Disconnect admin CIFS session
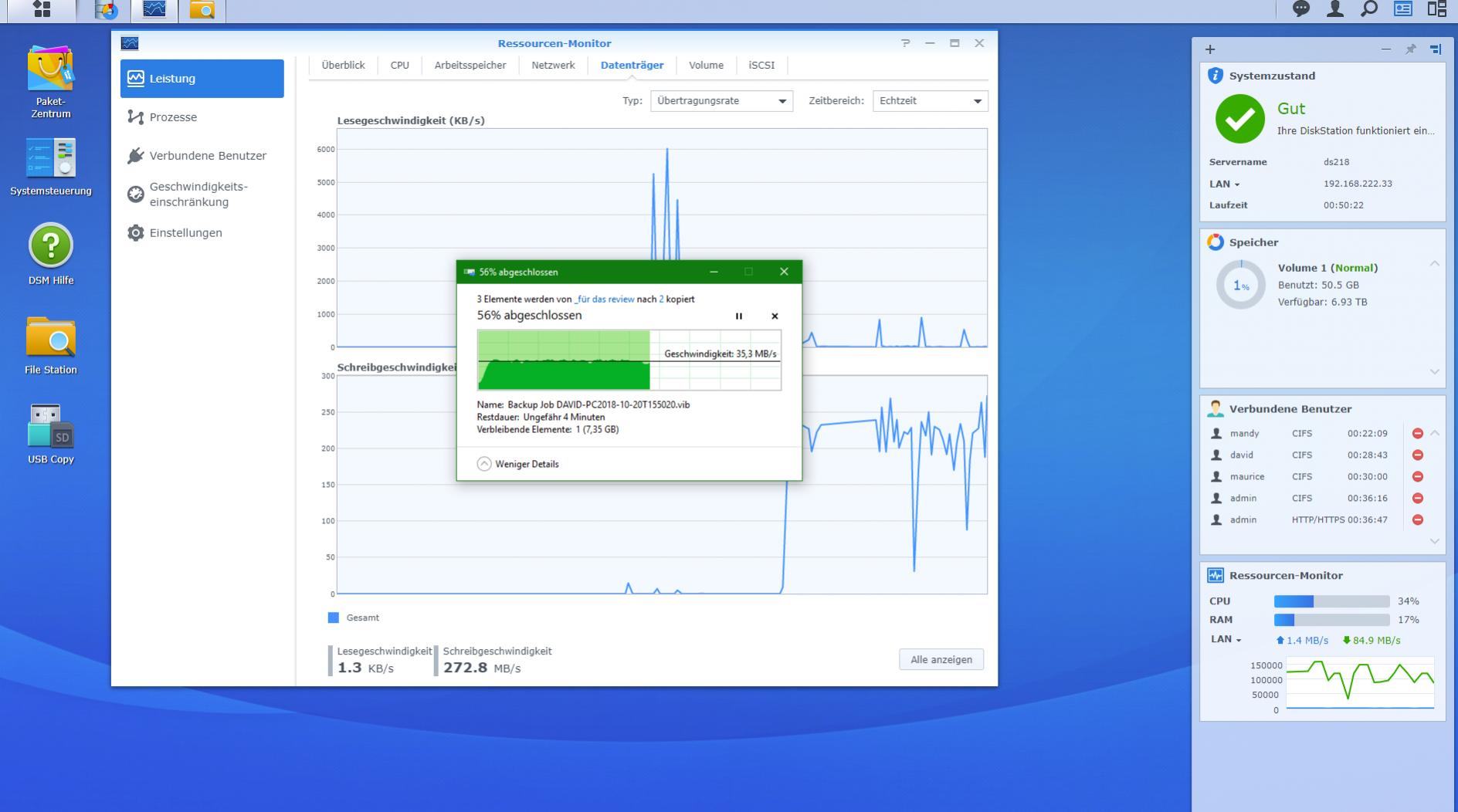 pos(1418,499)
